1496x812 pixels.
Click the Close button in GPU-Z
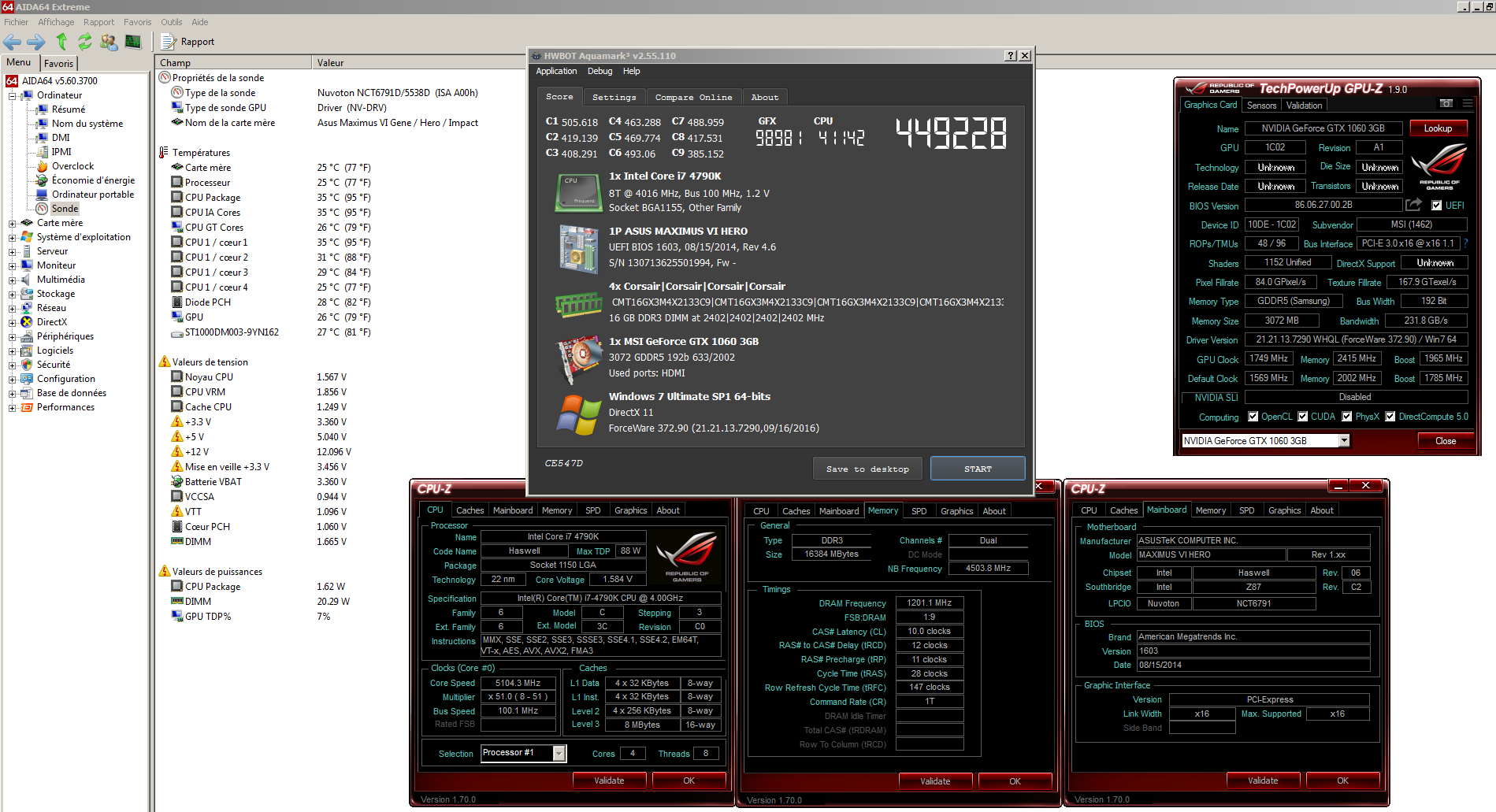(x=1446, y=441)
